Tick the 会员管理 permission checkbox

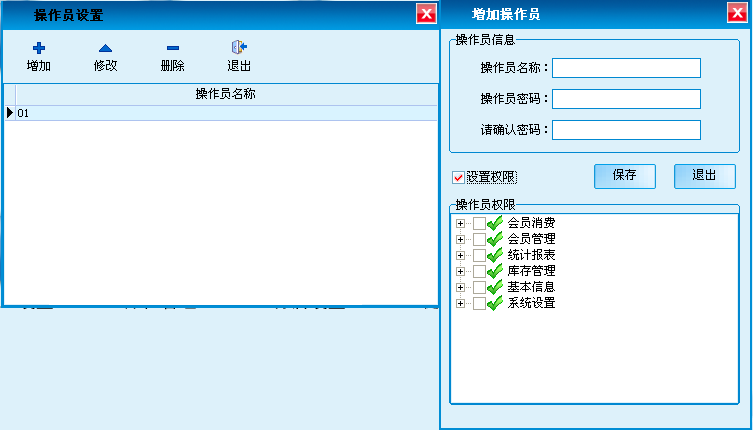[x=479, y=239]
